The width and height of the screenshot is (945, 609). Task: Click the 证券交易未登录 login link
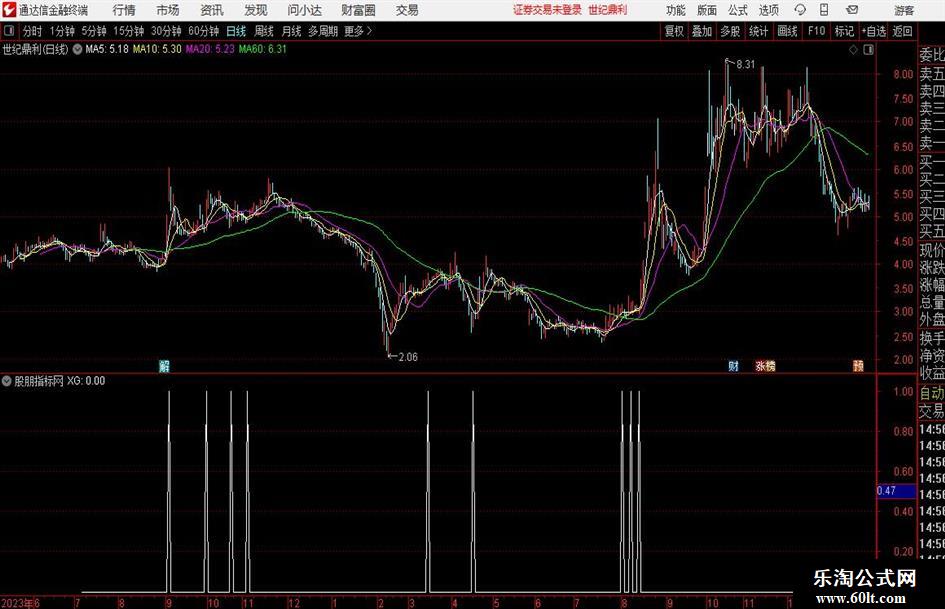click(x=547, y=10)
